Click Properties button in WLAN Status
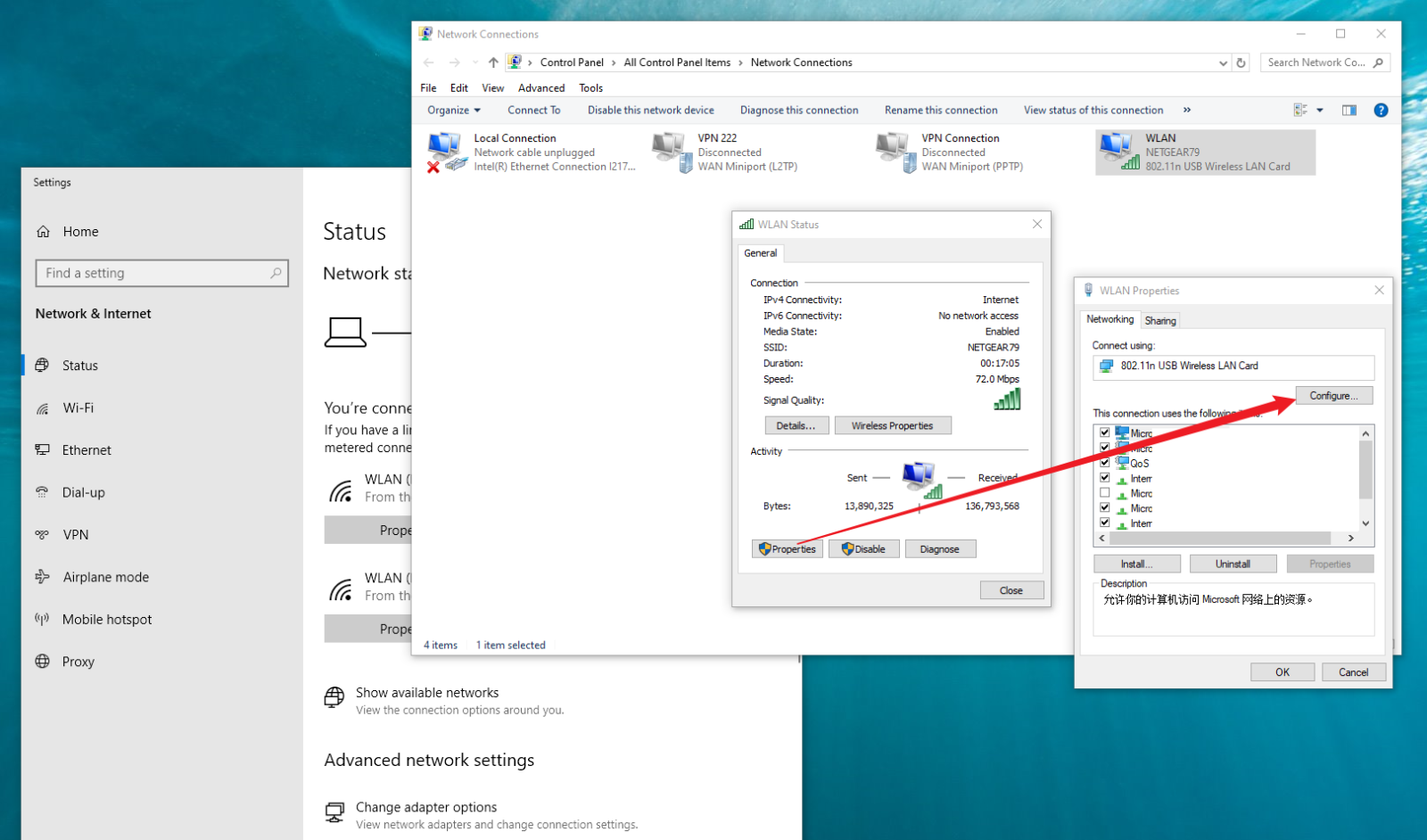 tap(787, 549)
